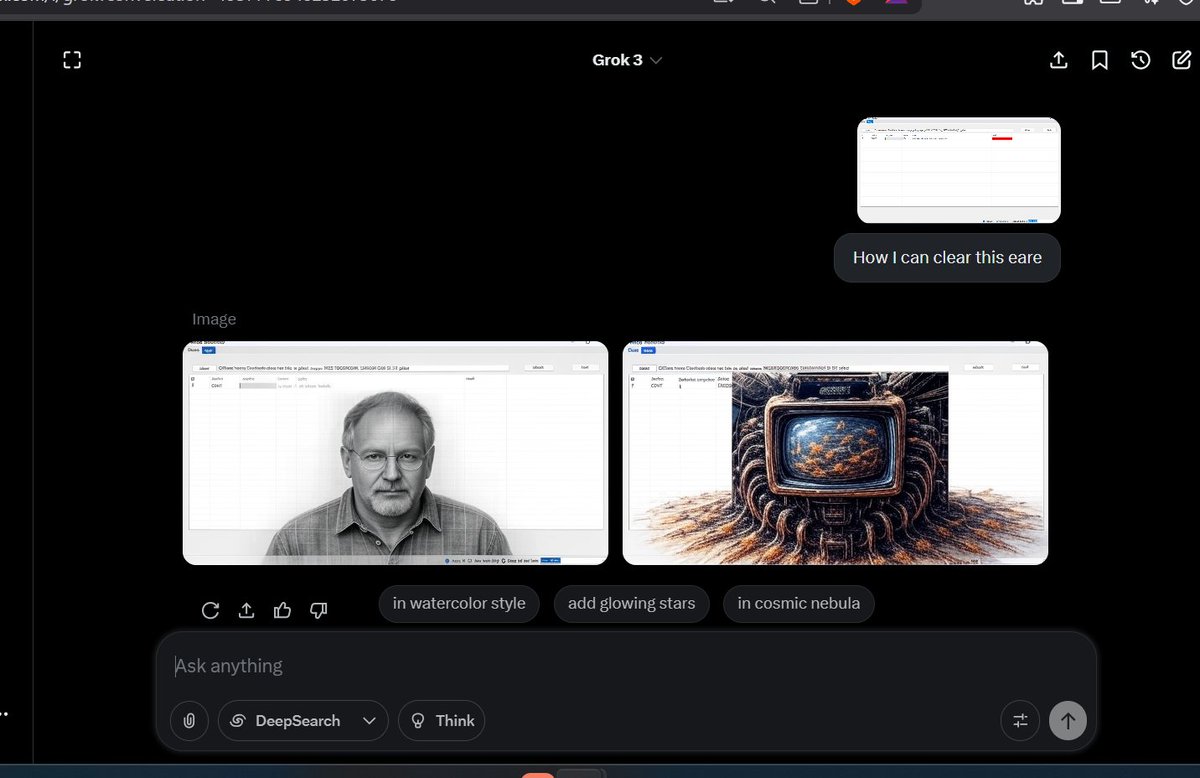Image resolution: width=1200 pixels, height=778 pixels.
Task: Open generated image of retro television
Action: coord(835,453)
